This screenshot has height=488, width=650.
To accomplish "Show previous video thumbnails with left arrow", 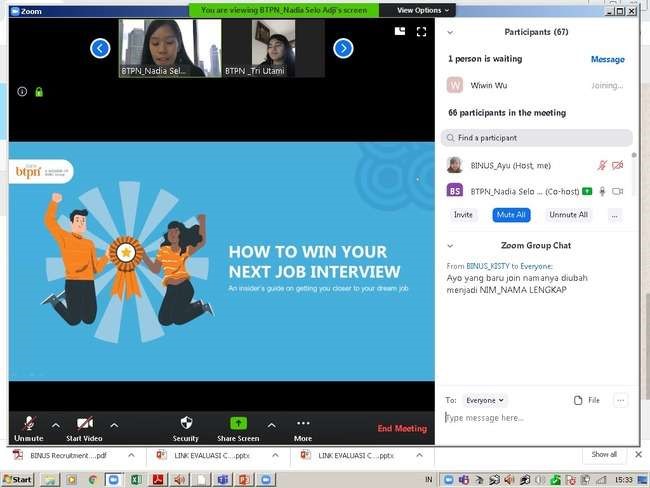I will click(x=100, y=49).
